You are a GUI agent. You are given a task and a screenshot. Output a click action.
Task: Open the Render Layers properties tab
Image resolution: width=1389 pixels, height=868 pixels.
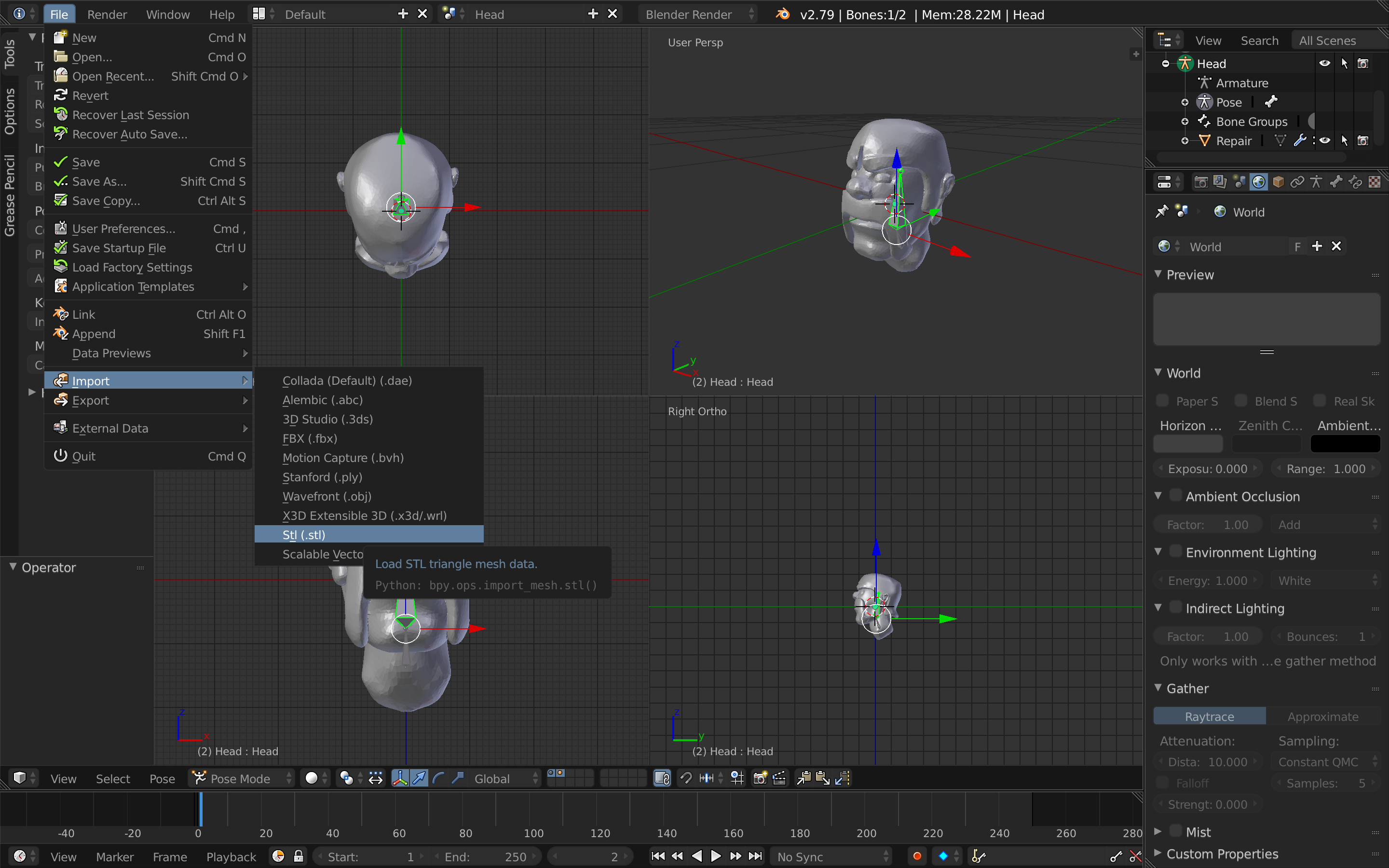click(1220, 183)
